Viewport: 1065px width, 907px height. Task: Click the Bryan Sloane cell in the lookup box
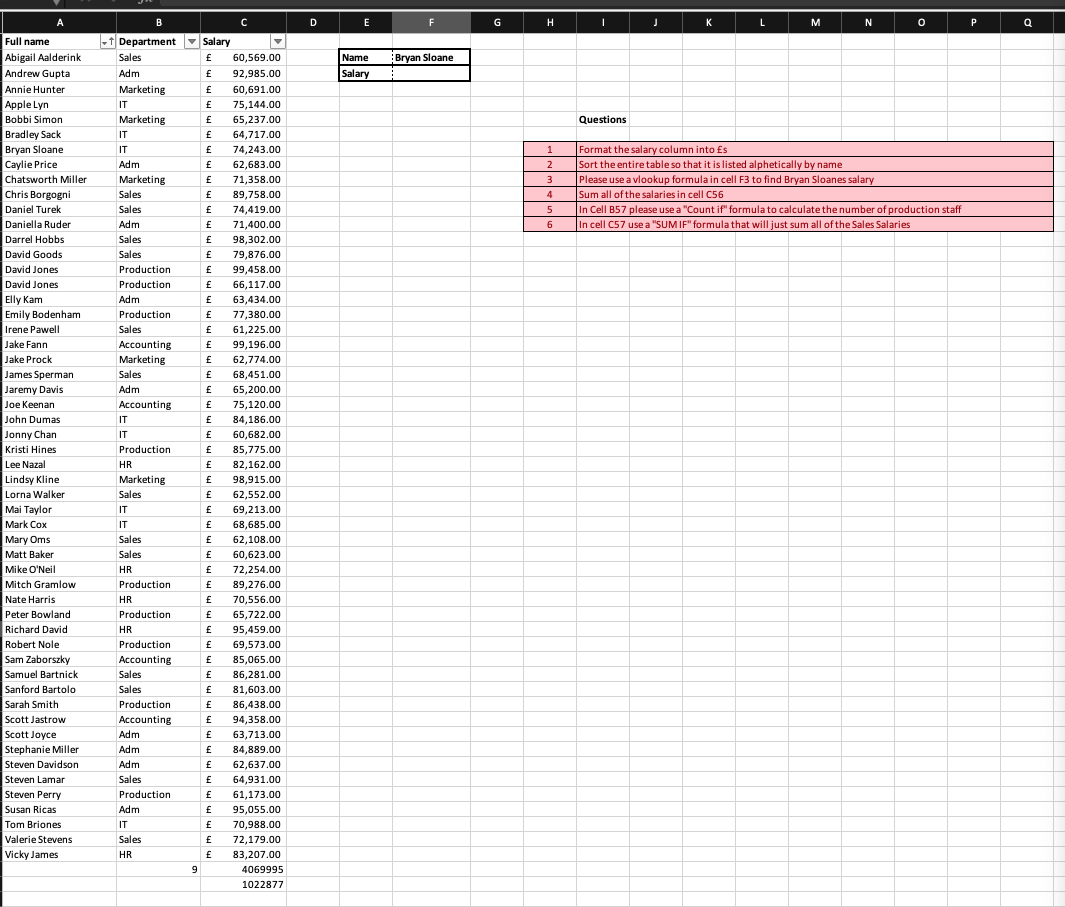pos(432,57)
